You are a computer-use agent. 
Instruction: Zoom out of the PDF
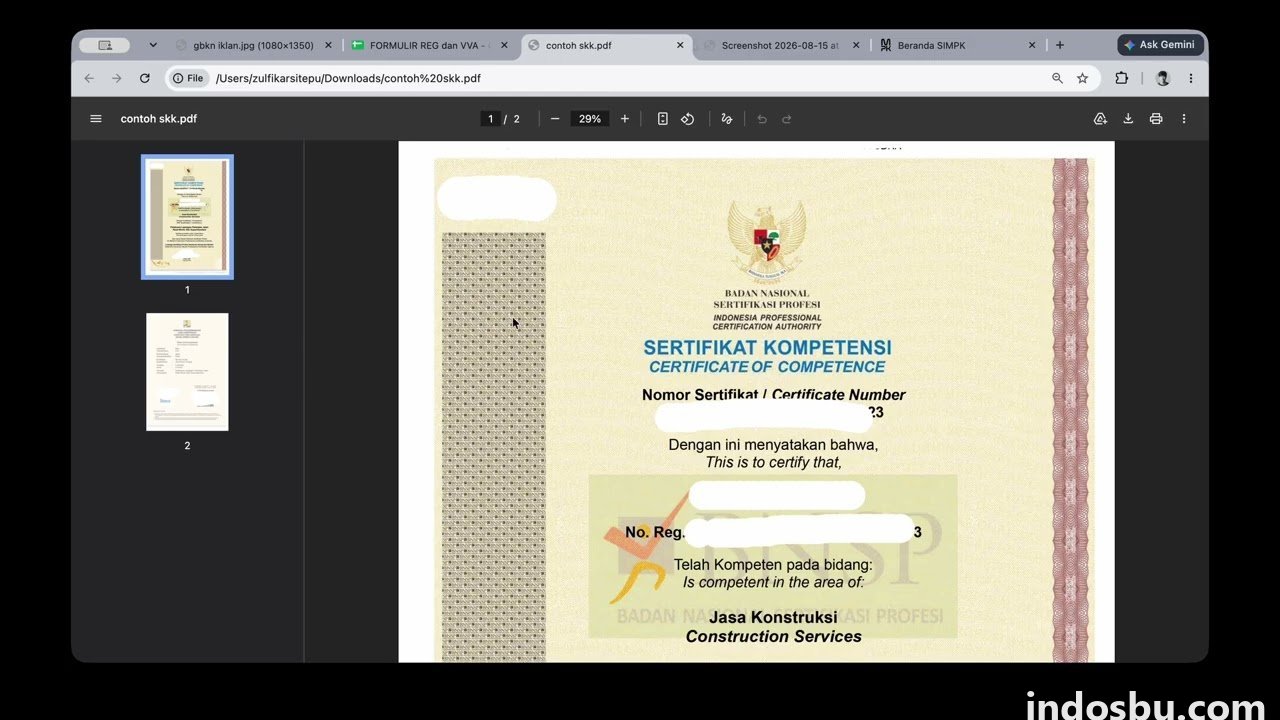(x=555, y=119)
